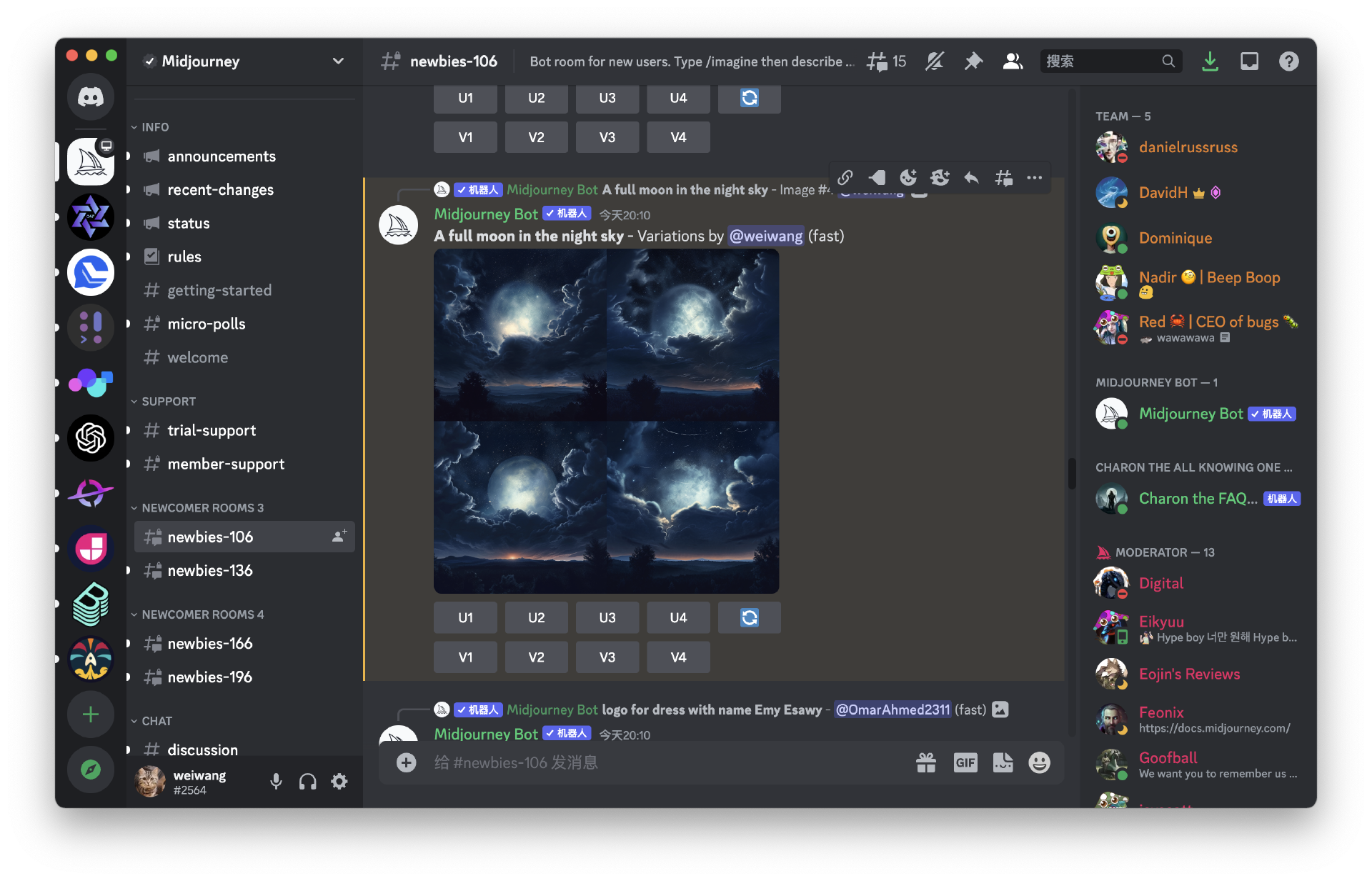
Task: Open the Inbox icon in header
Action: coord(1249,61)
